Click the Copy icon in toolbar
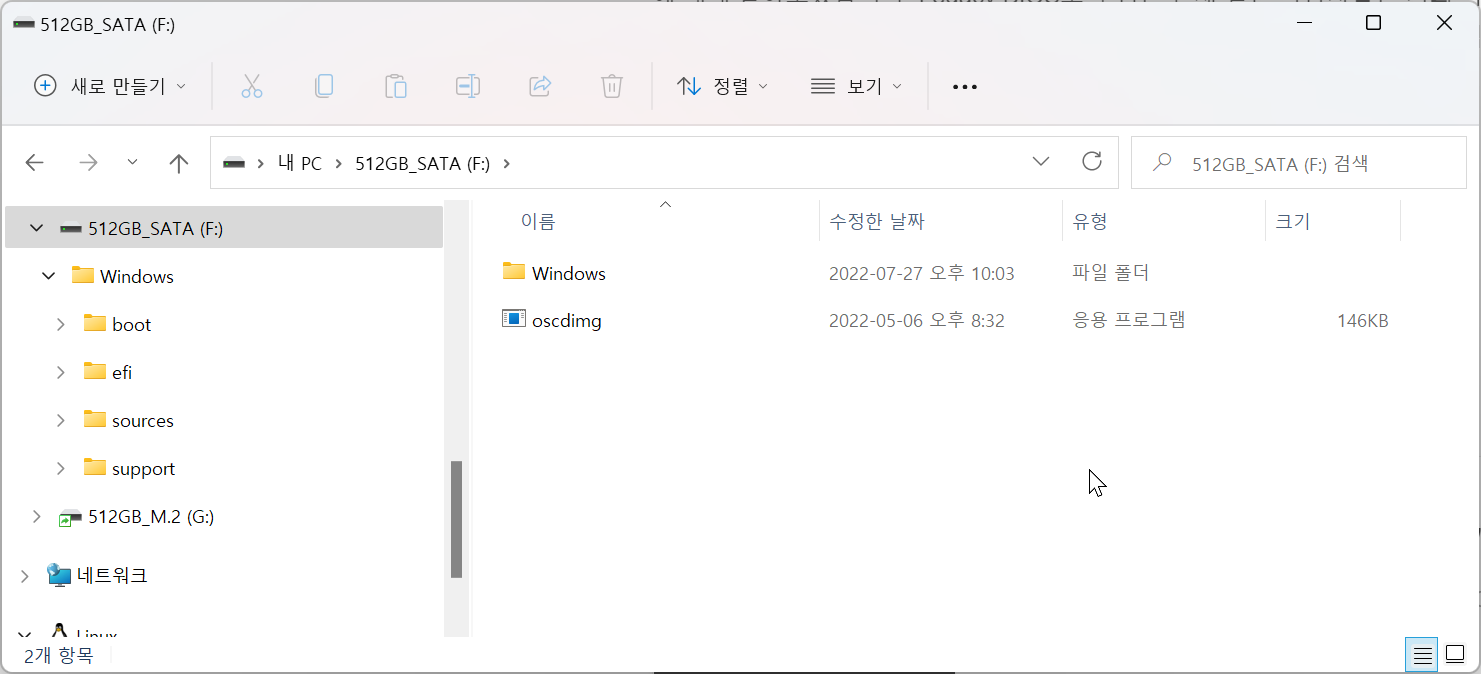This screenshot has width=1481, height=674. [x=323, y=86]
